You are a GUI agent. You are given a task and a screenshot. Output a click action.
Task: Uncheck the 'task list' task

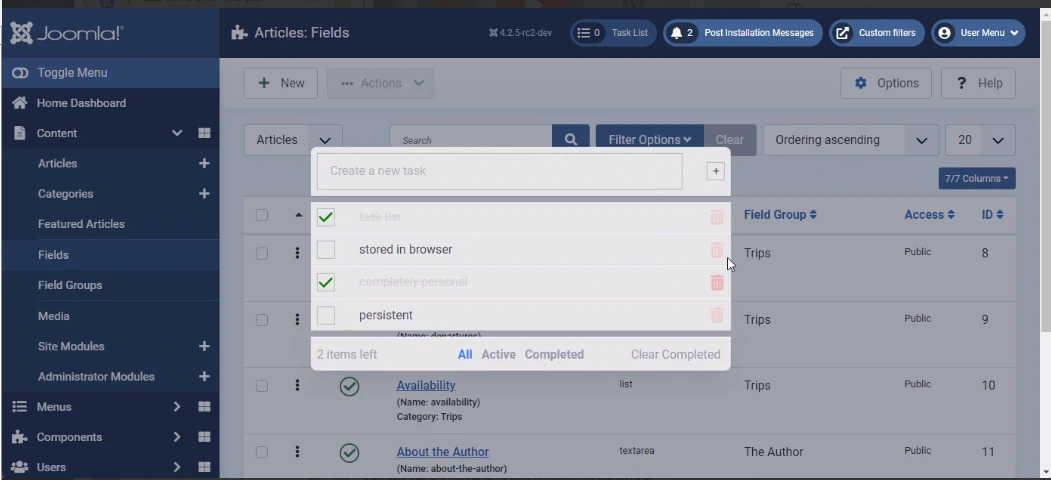[x=326, y=217]
